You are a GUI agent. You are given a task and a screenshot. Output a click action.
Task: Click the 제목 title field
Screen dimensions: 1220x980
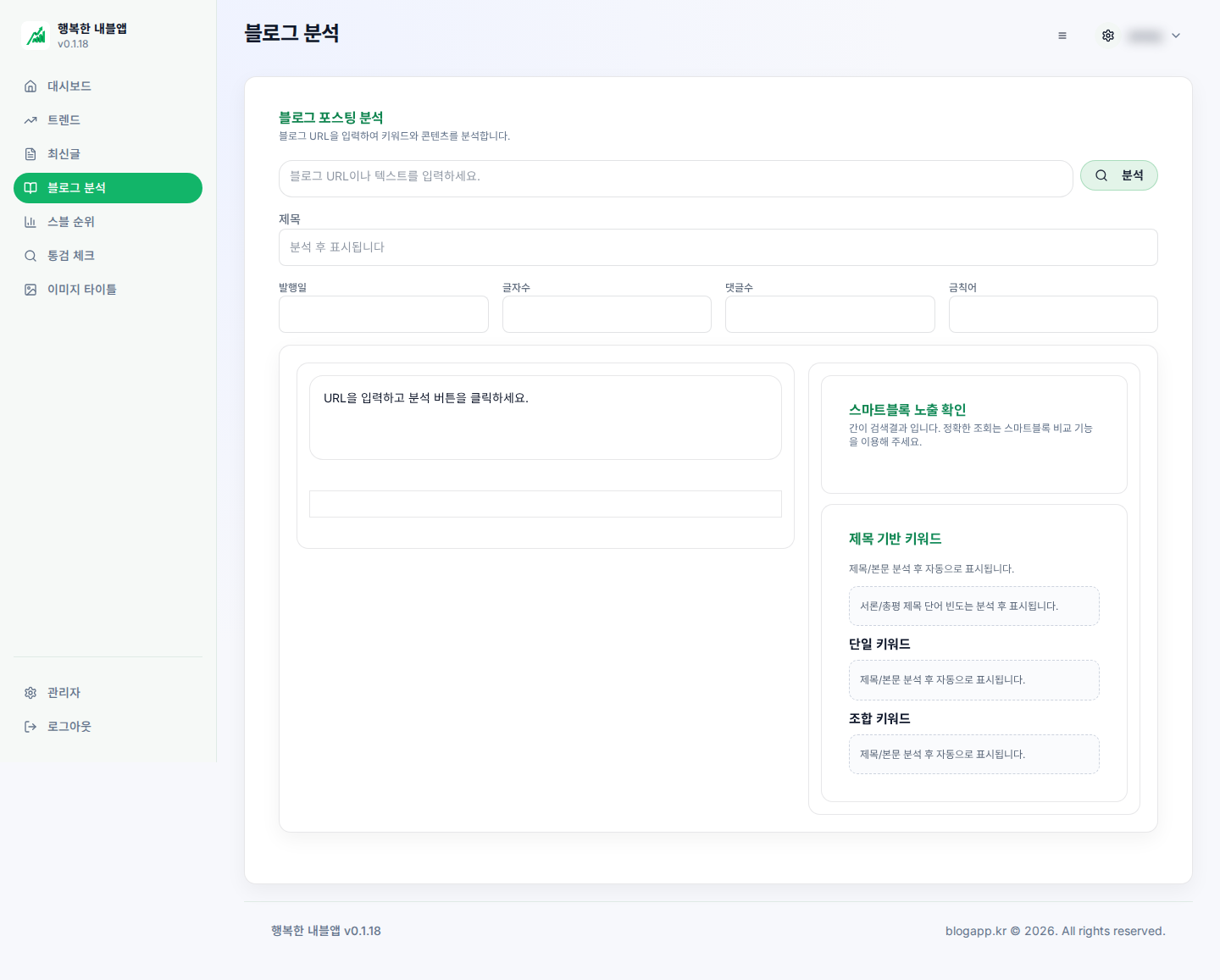pos(718,247)
